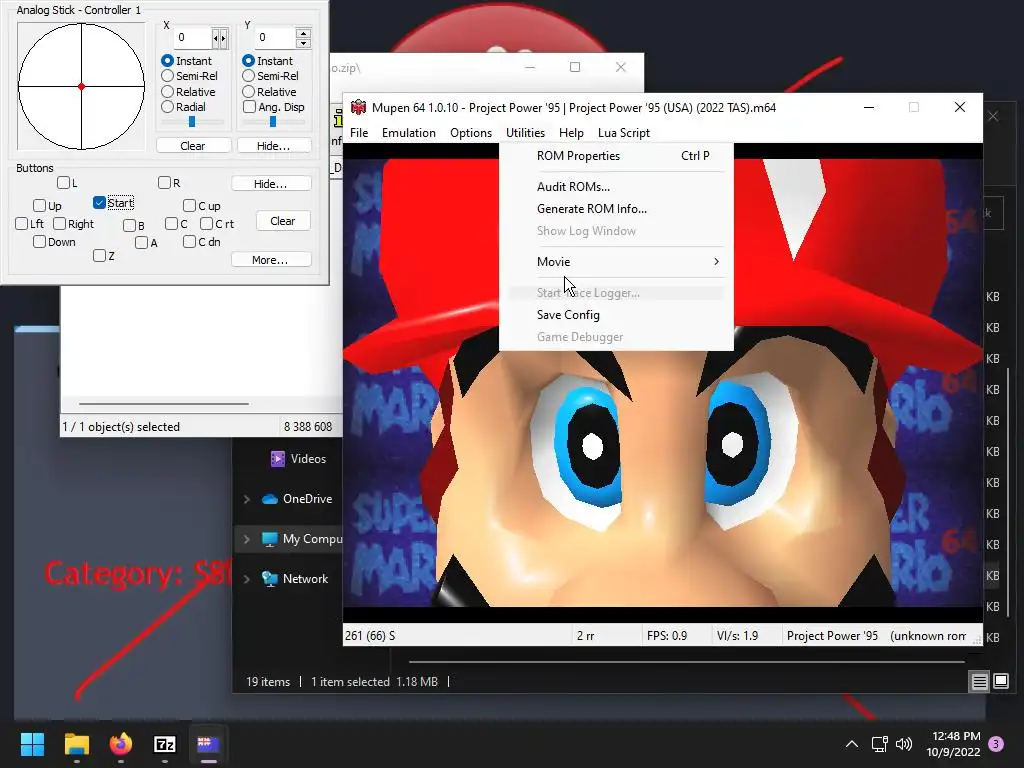Choose ROM Properties from Utilities menu
This screenshot has width=1024, height=768.
coord(616,155)
